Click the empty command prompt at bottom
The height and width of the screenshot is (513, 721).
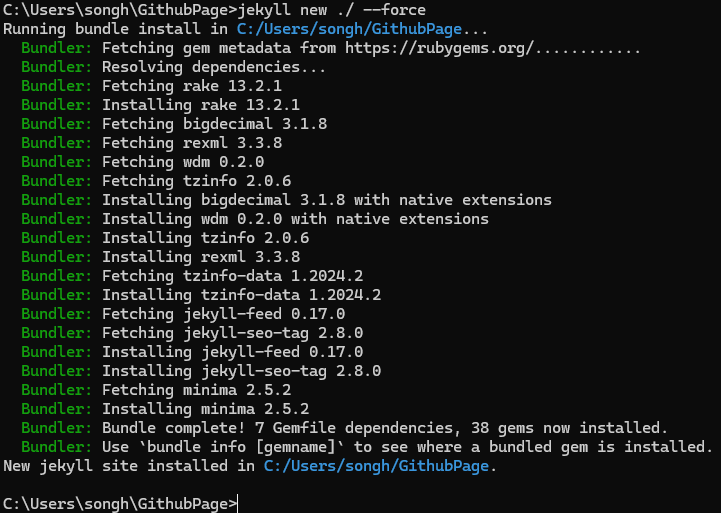coord(120,504)
